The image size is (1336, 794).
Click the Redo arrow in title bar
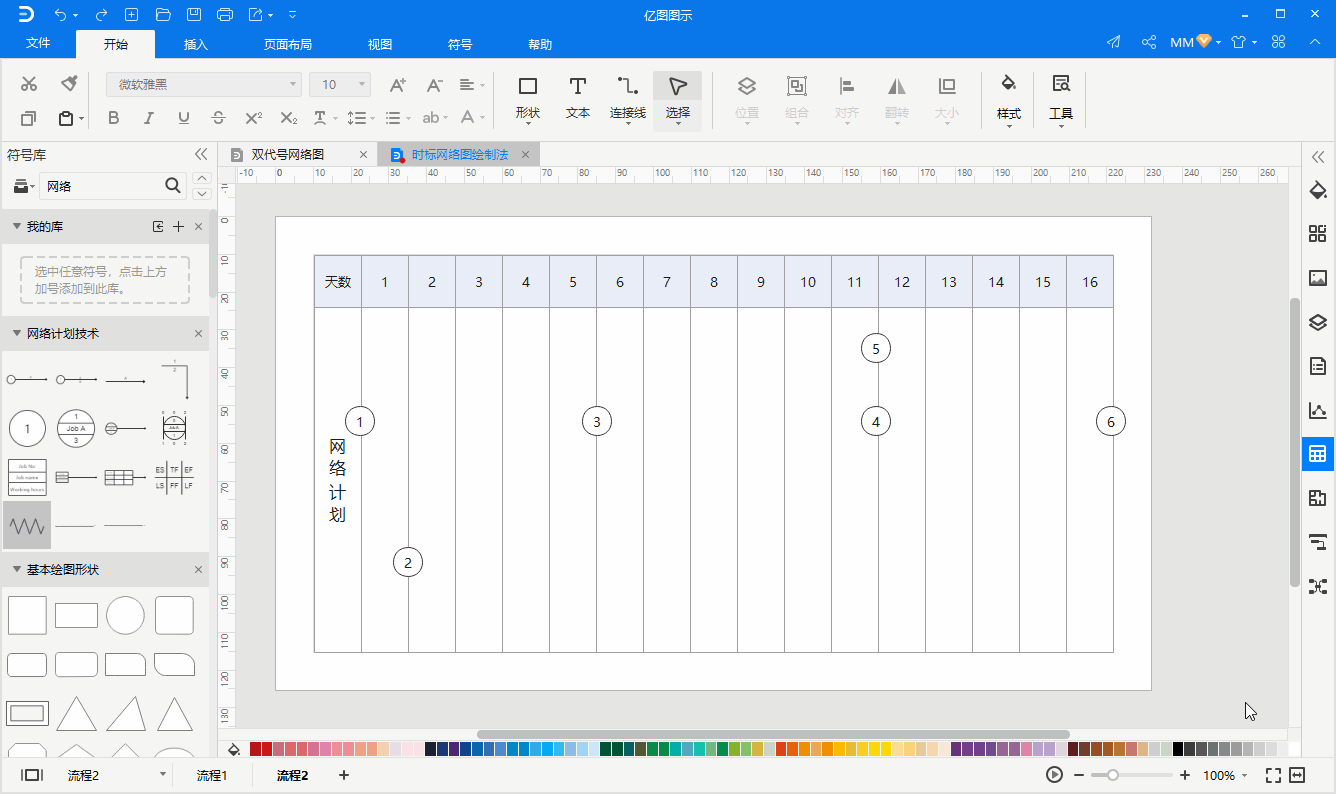[101, 15]
